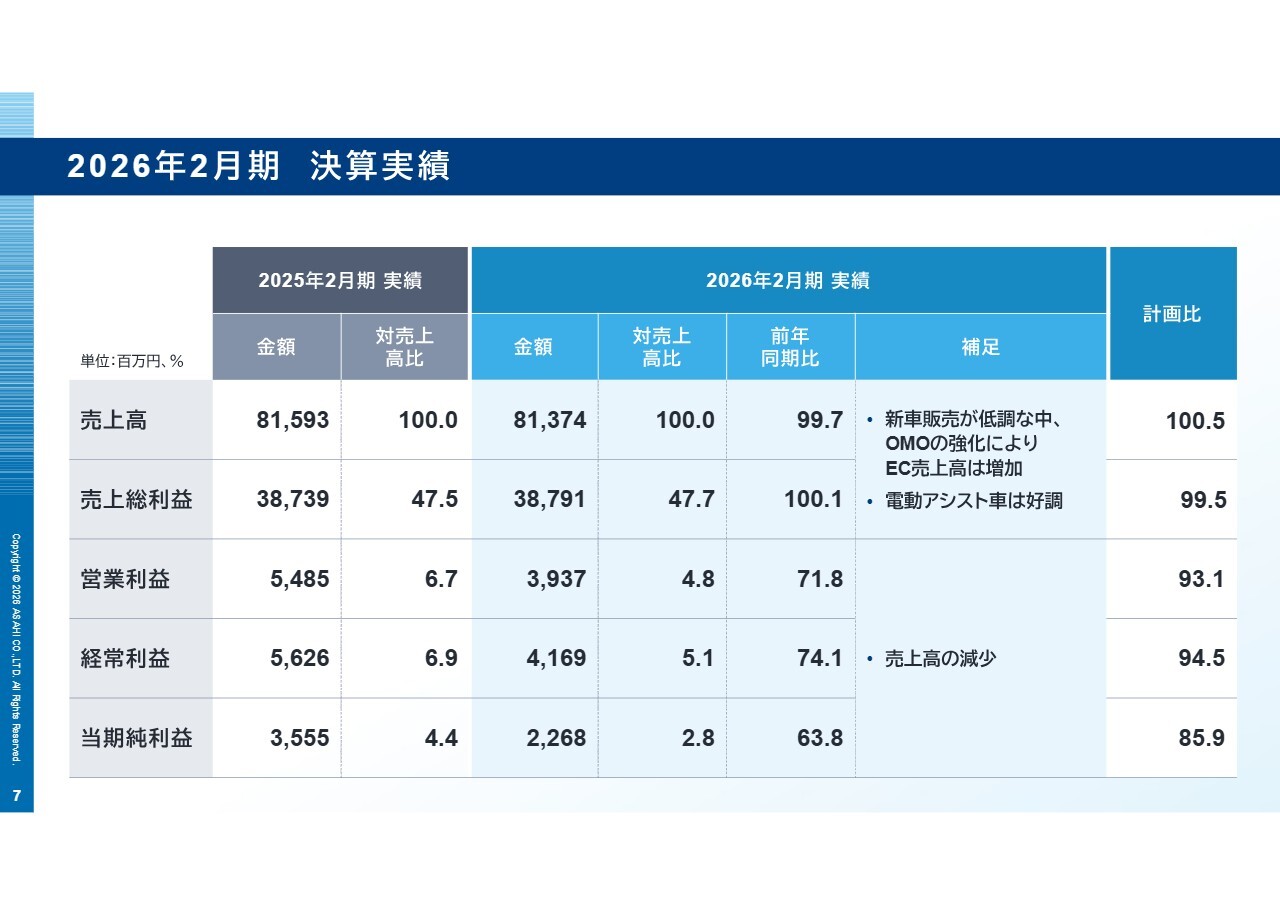Click the 補足 column header
This screenshot has height=905, width=1280.
(x=980, y=347)
